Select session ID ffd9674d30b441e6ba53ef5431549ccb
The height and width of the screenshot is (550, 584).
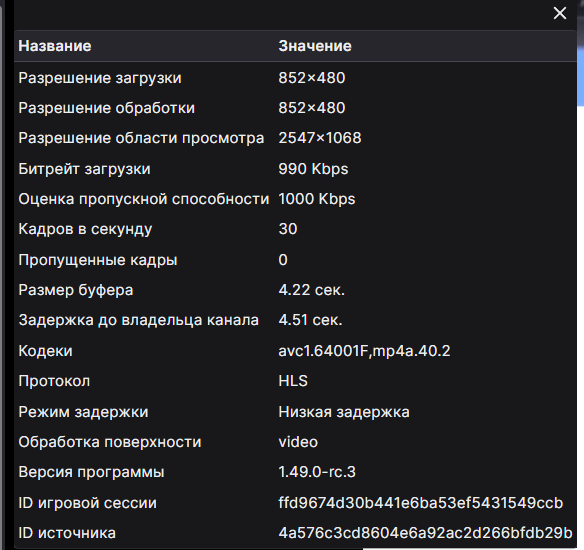coord(421,503)
